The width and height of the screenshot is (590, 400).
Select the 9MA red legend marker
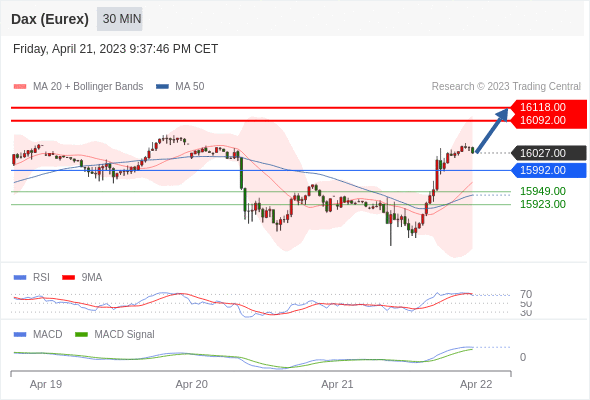tap(68, 278)
